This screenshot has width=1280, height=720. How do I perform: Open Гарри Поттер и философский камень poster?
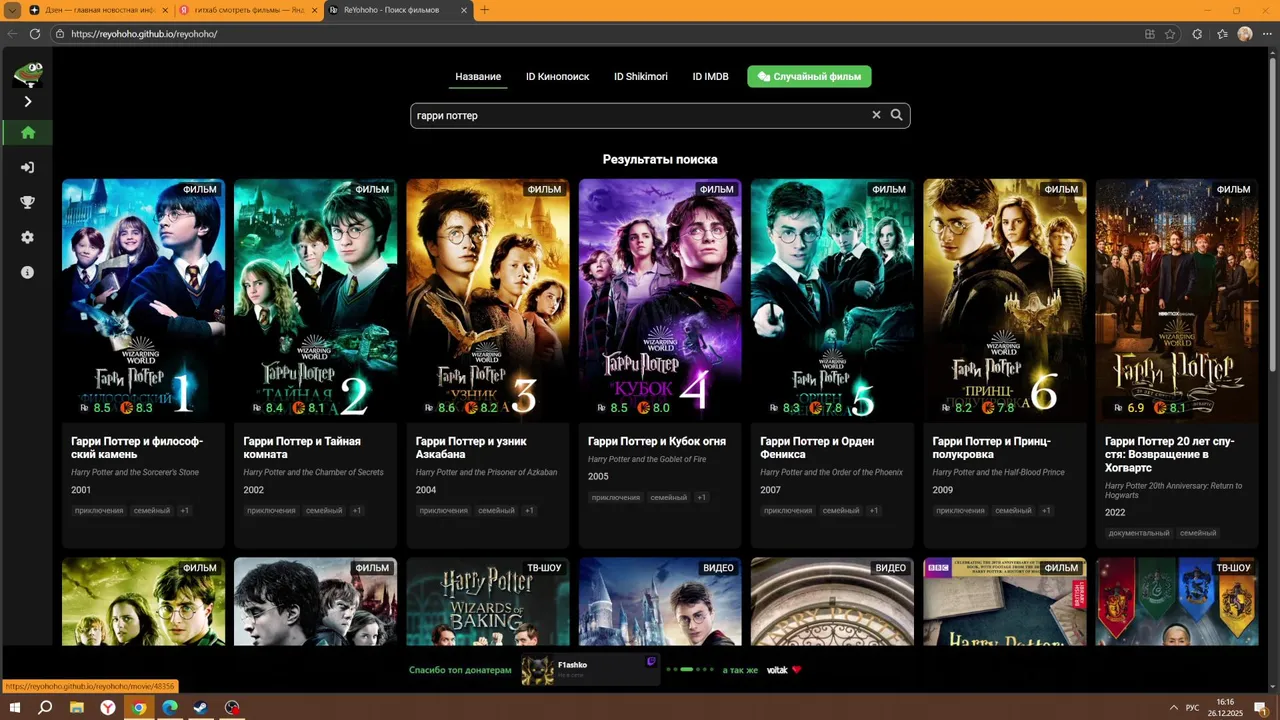click(143, 300)
